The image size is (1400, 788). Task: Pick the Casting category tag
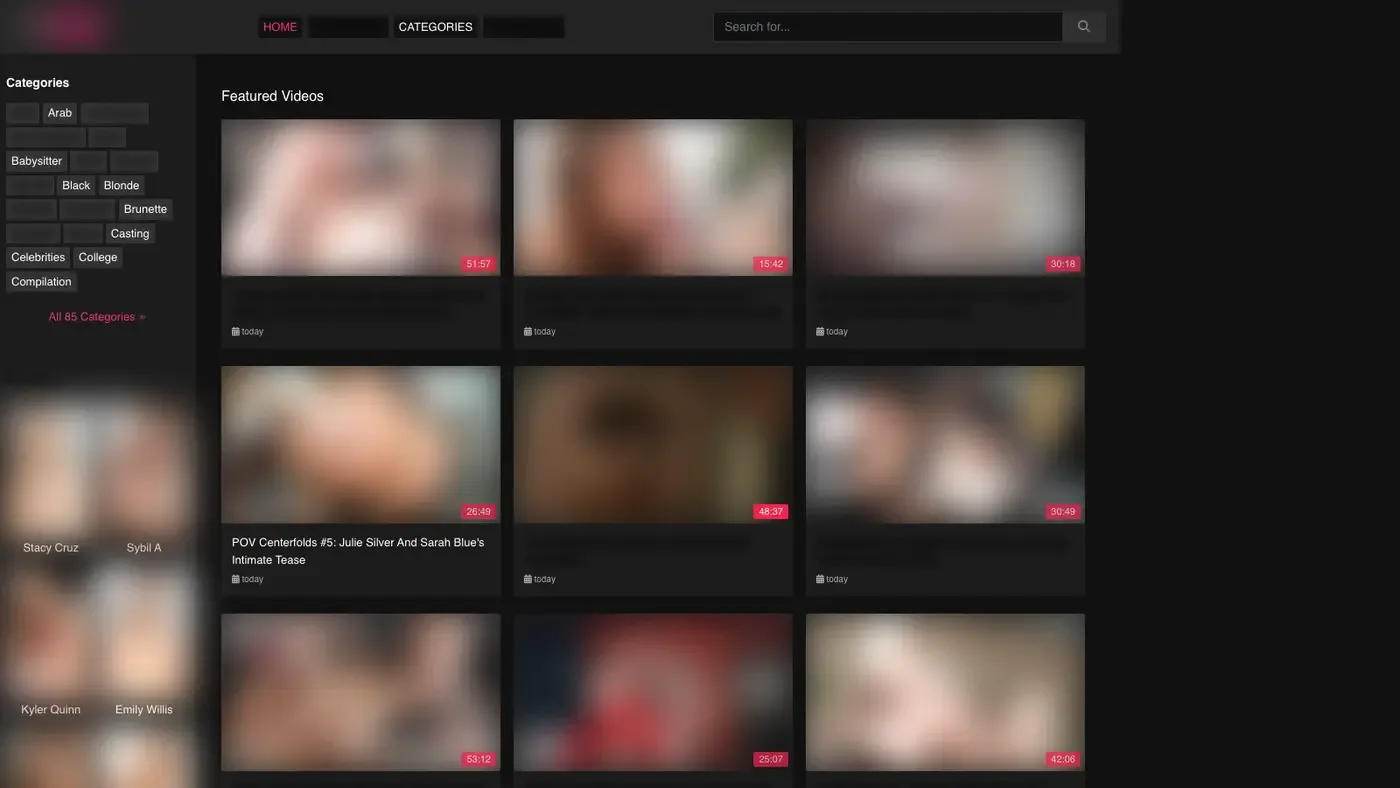130,233
